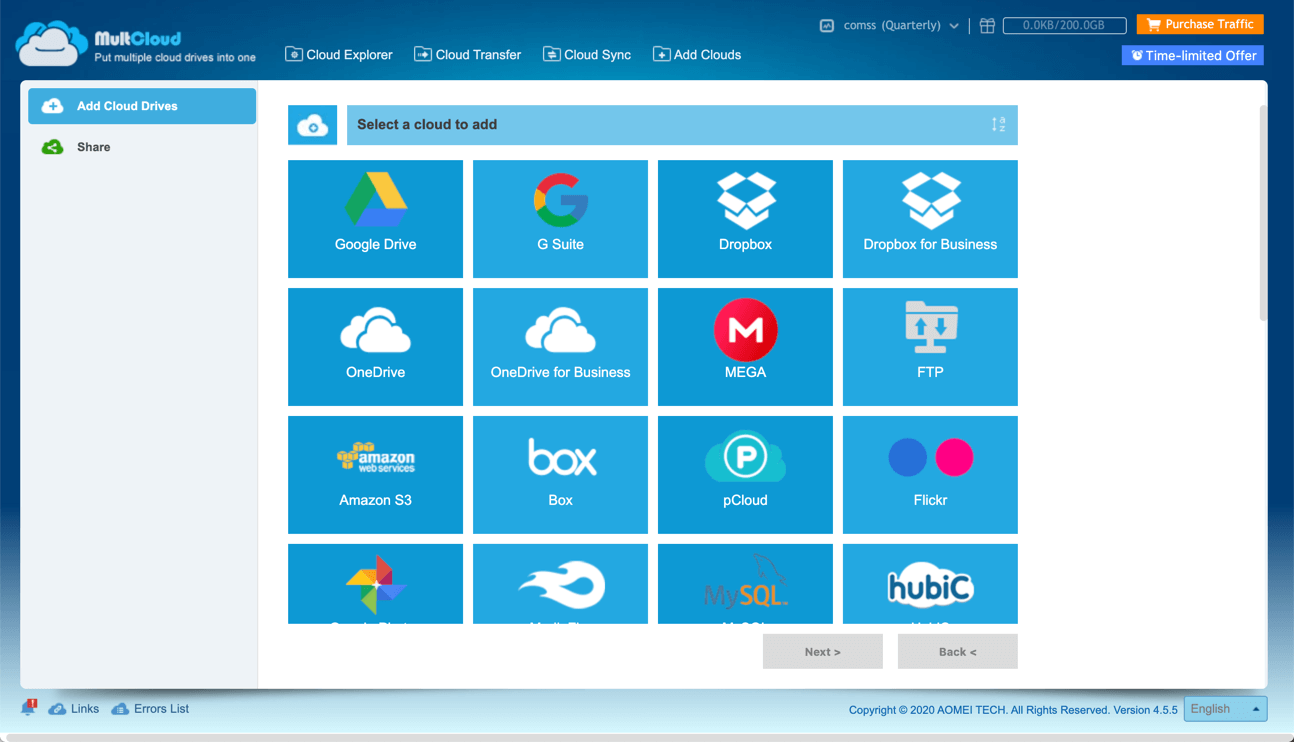1294x742 pixels.
Task: Open the notification bell in the footer
Action: [28, 708]
